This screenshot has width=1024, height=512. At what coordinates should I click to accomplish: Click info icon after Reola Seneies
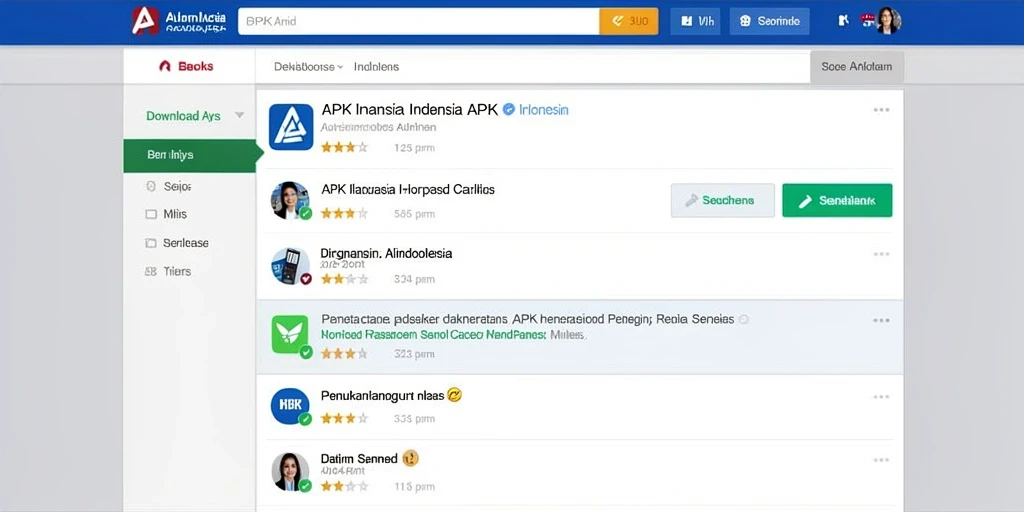click(743, 319)
